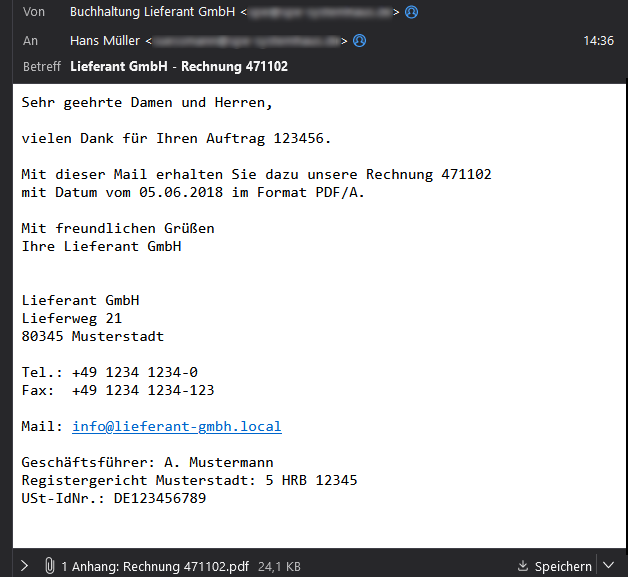Click the USt-IdNr. DE123456789 line
Viewport: 628px width, 577px height.
point(114,498)
